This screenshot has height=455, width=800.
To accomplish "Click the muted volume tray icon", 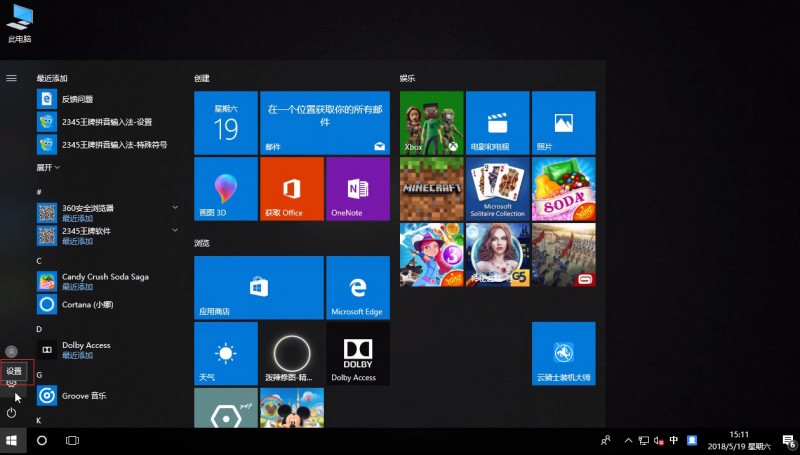I will tap(659, 440).
